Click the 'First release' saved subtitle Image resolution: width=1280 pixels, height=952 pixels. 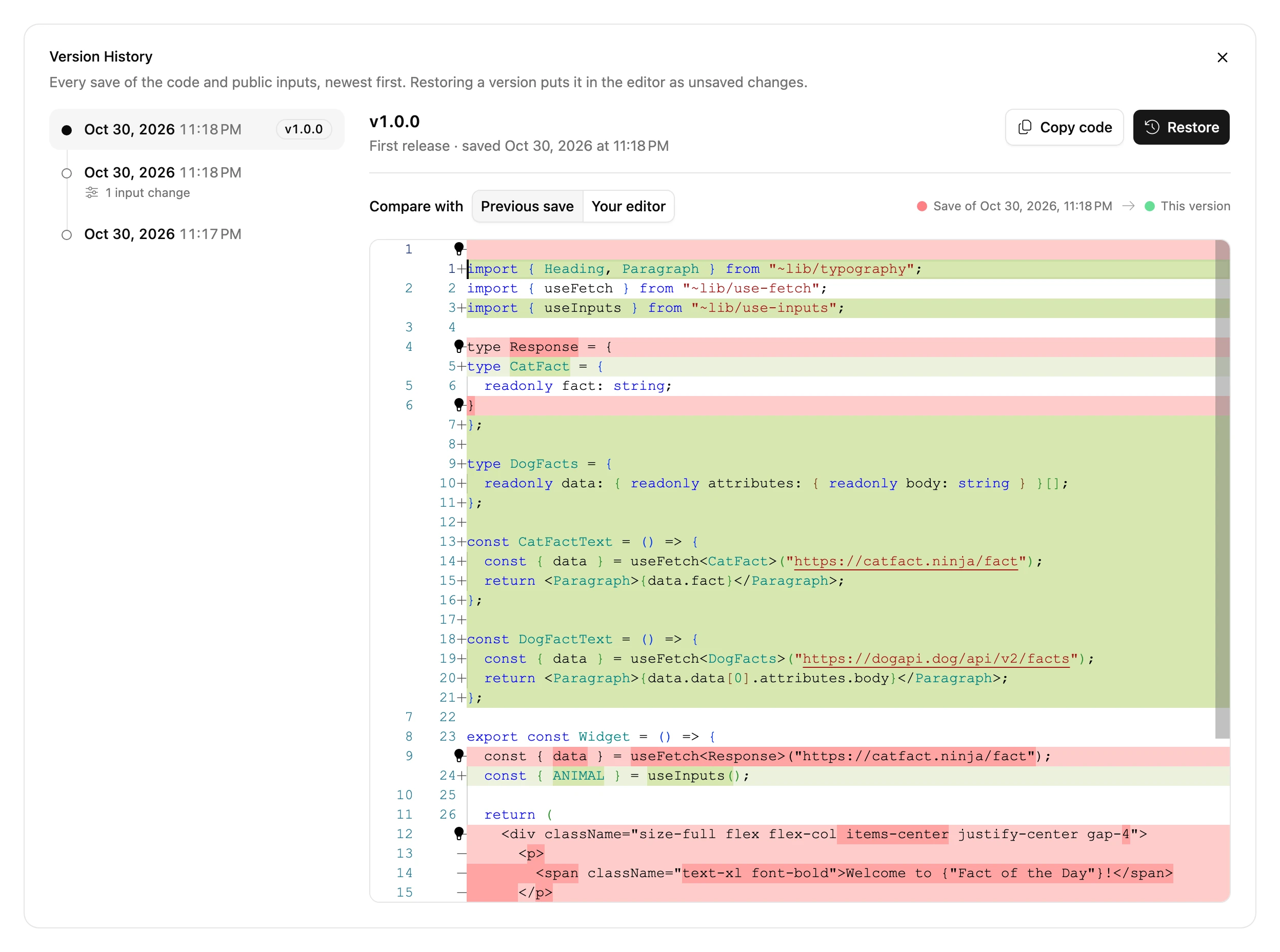coord(518,146)
